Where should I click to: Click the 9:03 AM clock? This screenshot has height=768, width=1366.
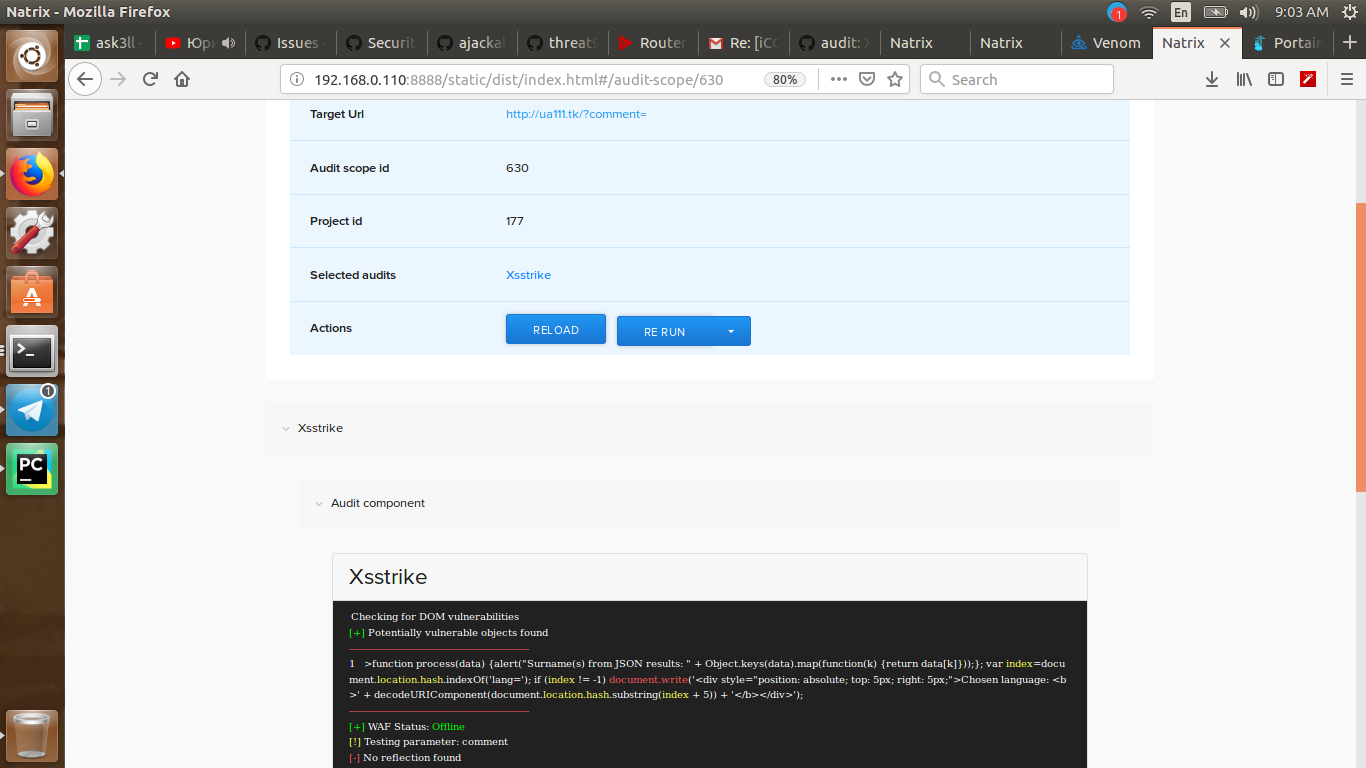pos(1301,12)
